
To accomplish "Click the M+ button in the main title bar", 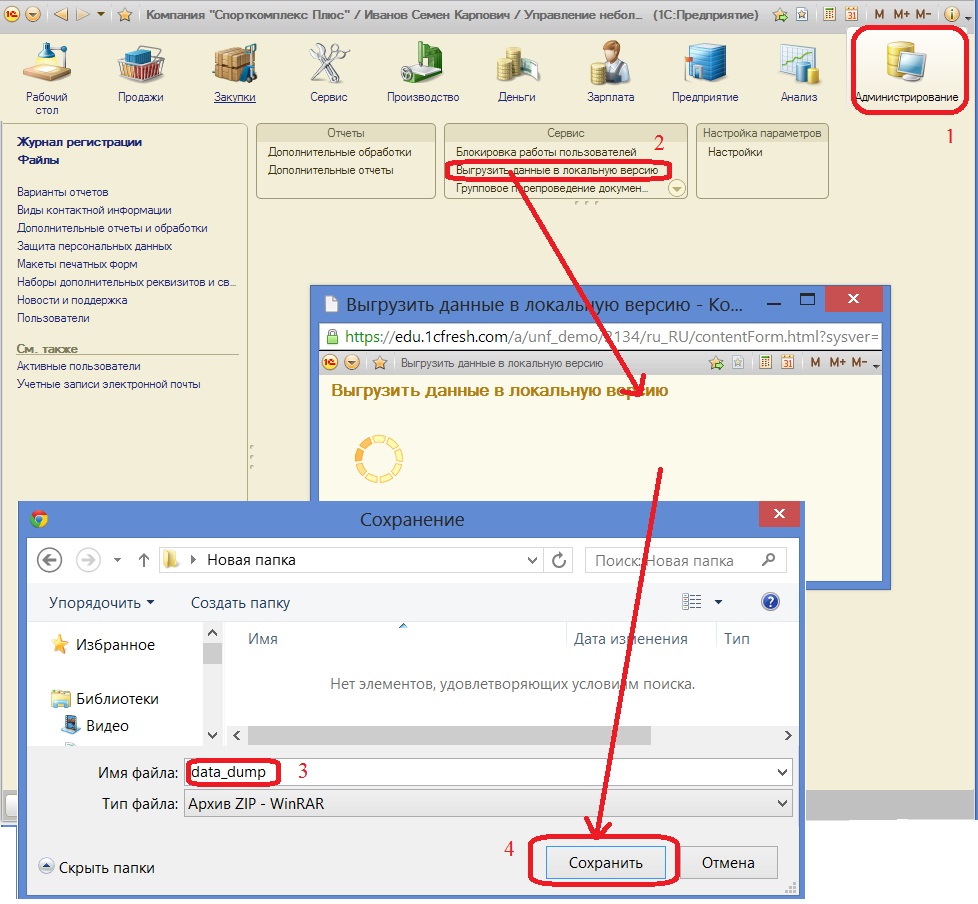I will click(901, 14).
